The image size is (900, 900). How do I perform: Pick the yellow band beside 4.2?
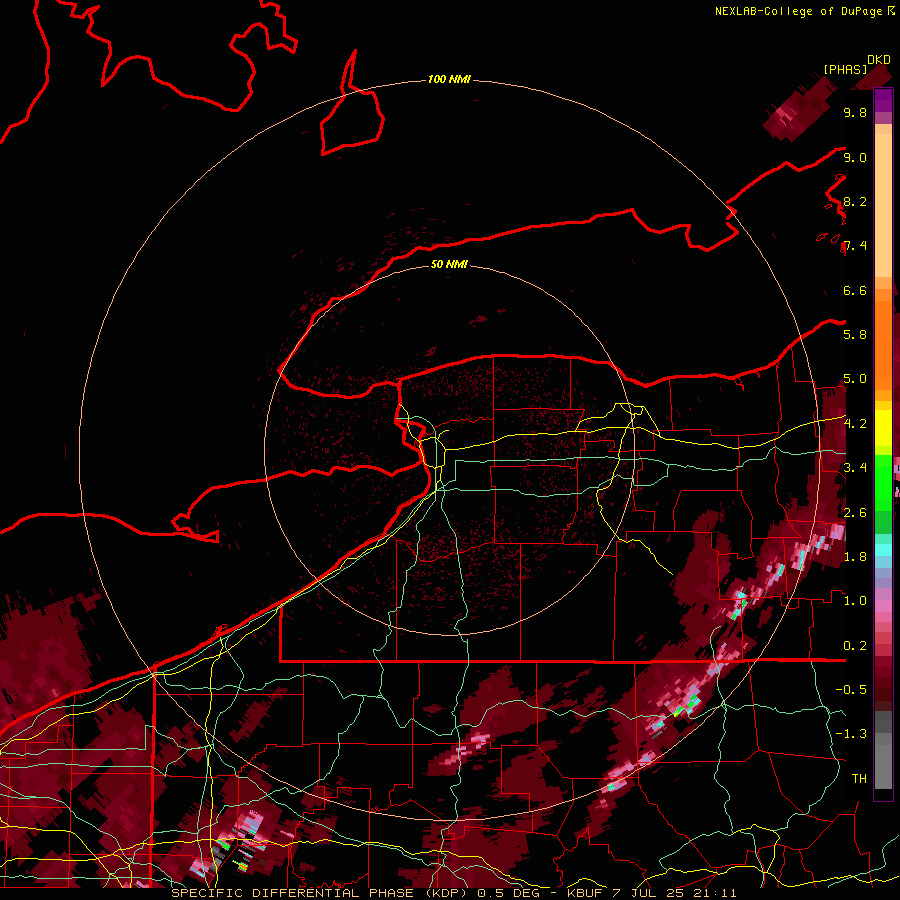point(883,428)
